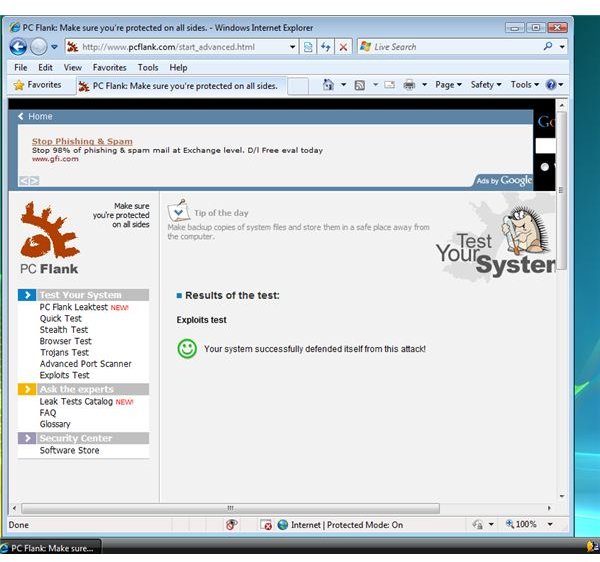This screenshot has height=562, width=600.
Task: Click the blue Help question mark icon
Action: click(x=551, y=85)
